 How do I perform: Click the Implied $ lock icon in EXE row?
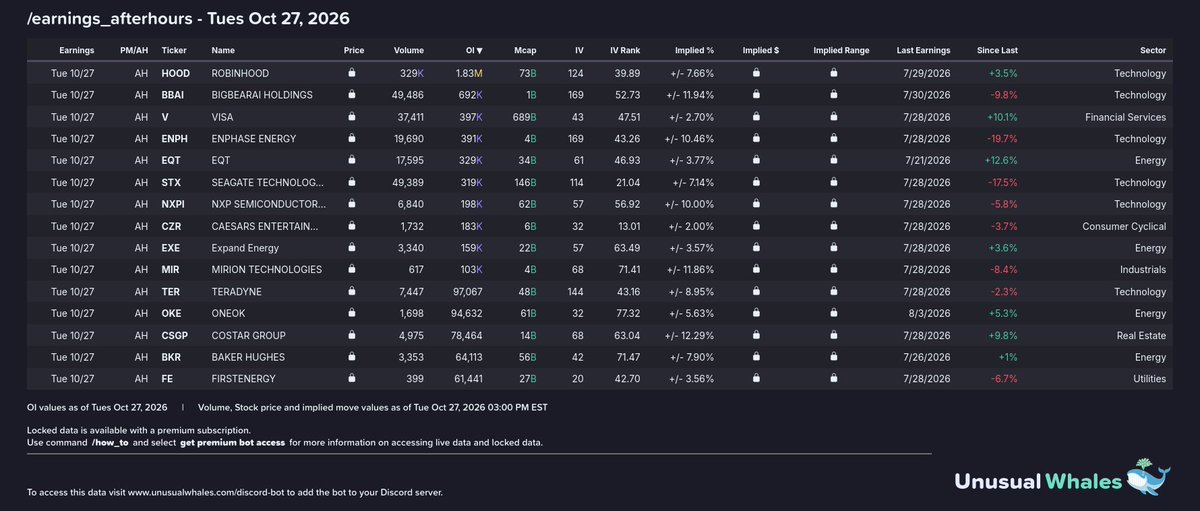point(756,248)
